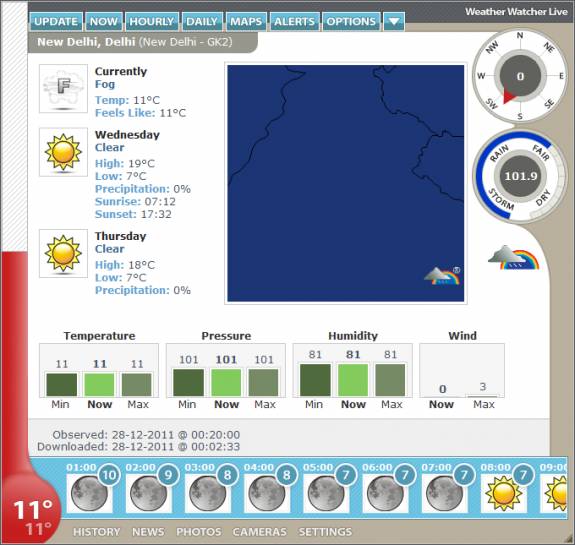Click the Humidity Now green bar

click(x=353, y=380)
